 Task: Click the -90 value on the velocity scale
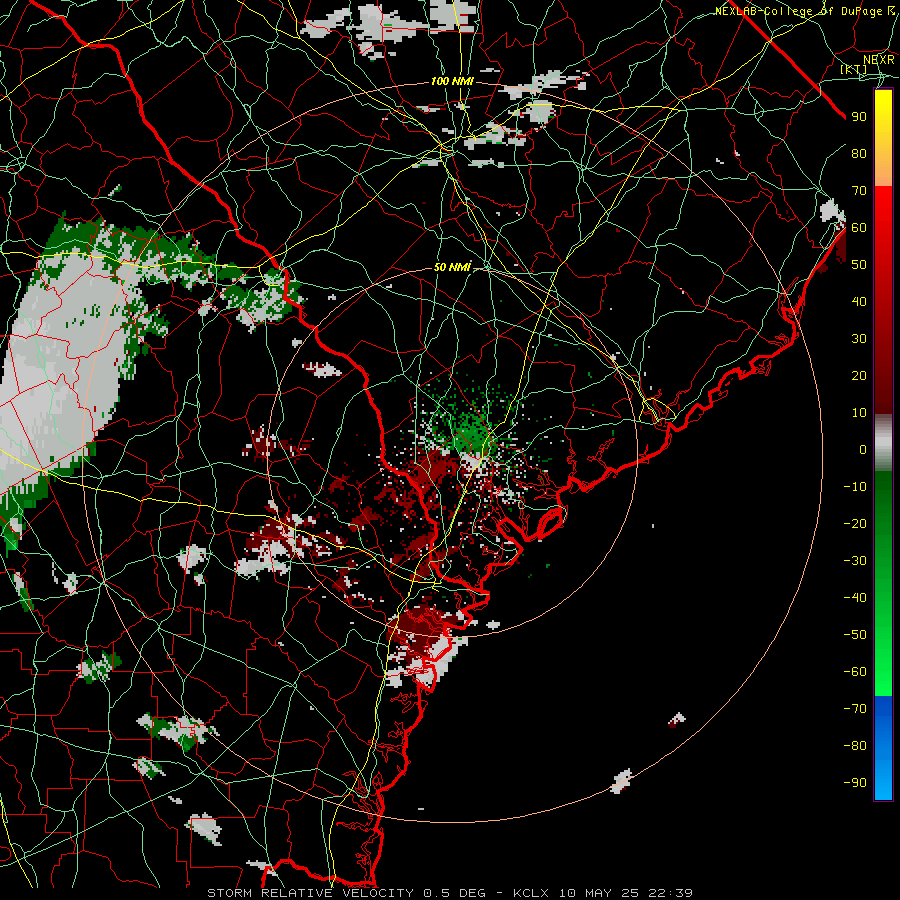click(x=855, y=783)
